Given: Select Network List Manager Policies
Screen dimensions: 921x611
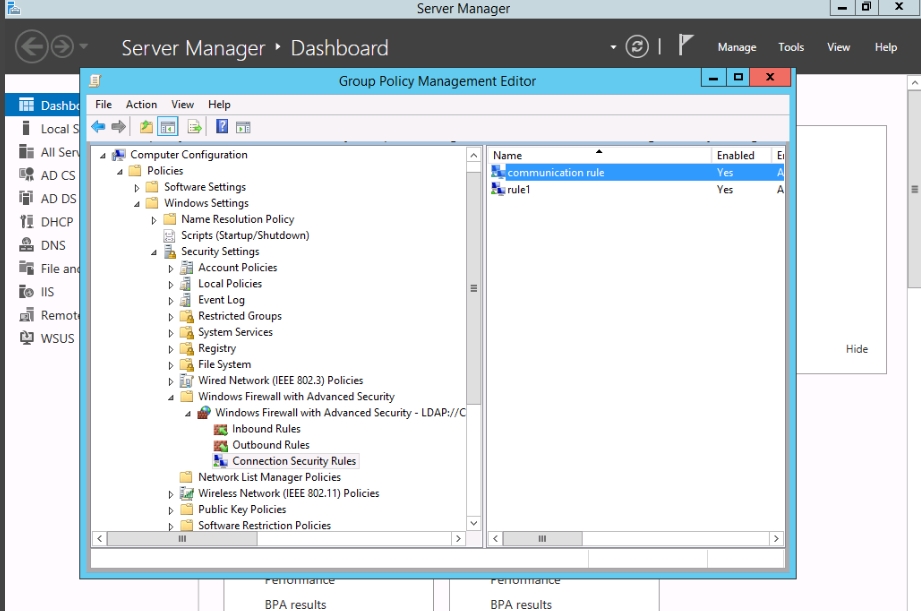Looking at the screenshot, I should tap(269, 478).
